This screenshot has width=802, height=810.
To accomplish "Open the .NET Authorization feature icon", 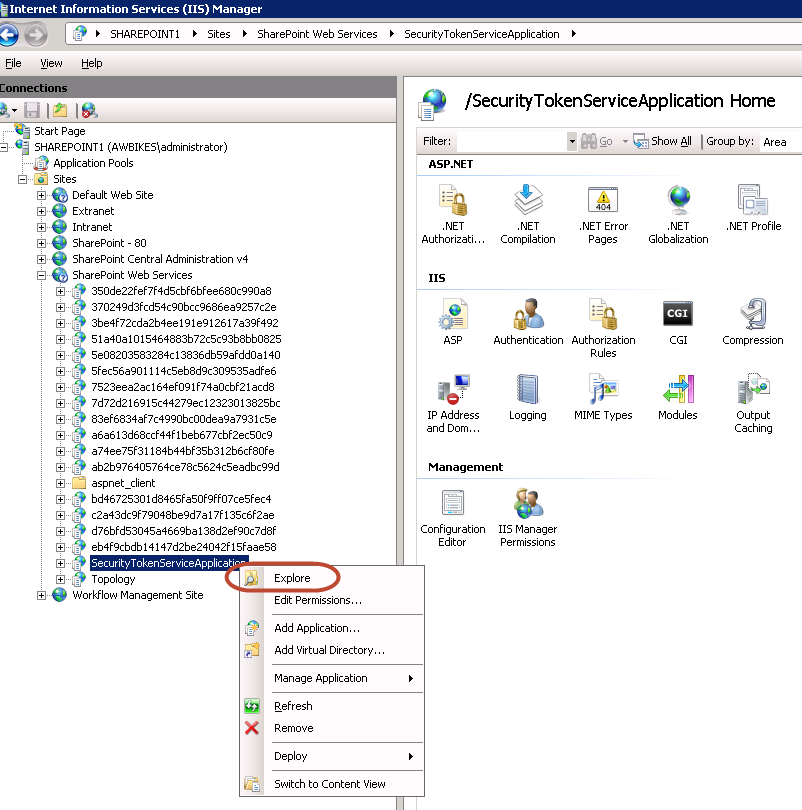I will [453, 214].
